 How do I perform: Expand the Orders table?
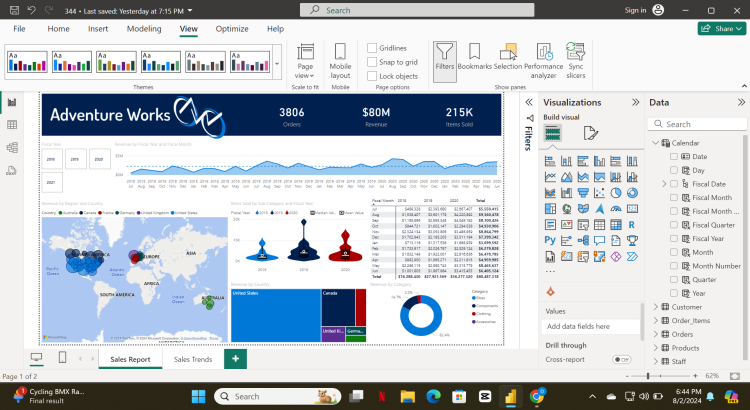coord(656,334)
